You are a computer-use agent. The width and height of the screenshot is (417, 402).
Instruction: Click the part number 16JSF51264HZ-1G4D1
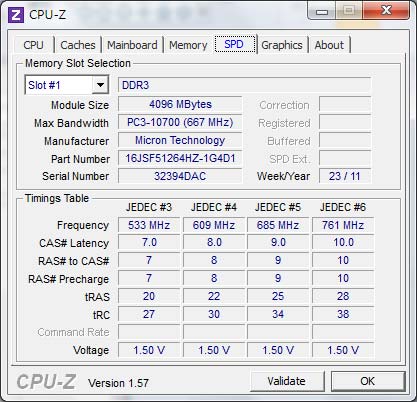(x=180, y=158)
